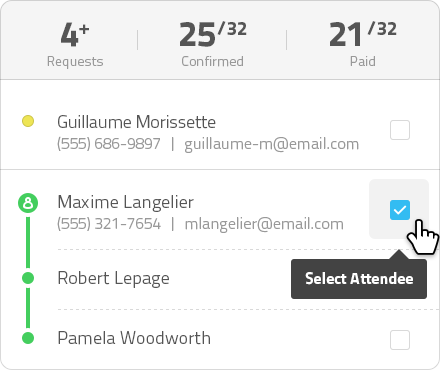The width and height of the screenshot is (440, 370).
Task: Click the yellow status dot beside Guillaume Morissette
Action: [x=28, y=121]
